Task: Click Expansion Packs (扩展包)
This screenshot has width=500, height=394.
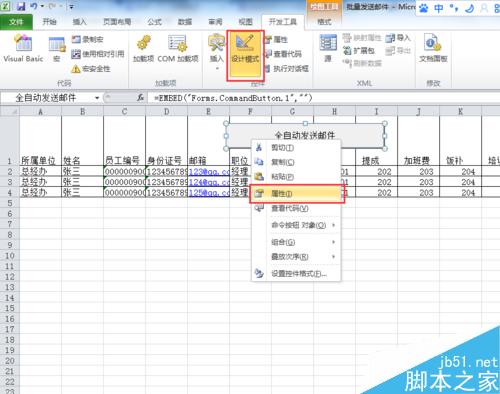Action: [x=359, y=51]
